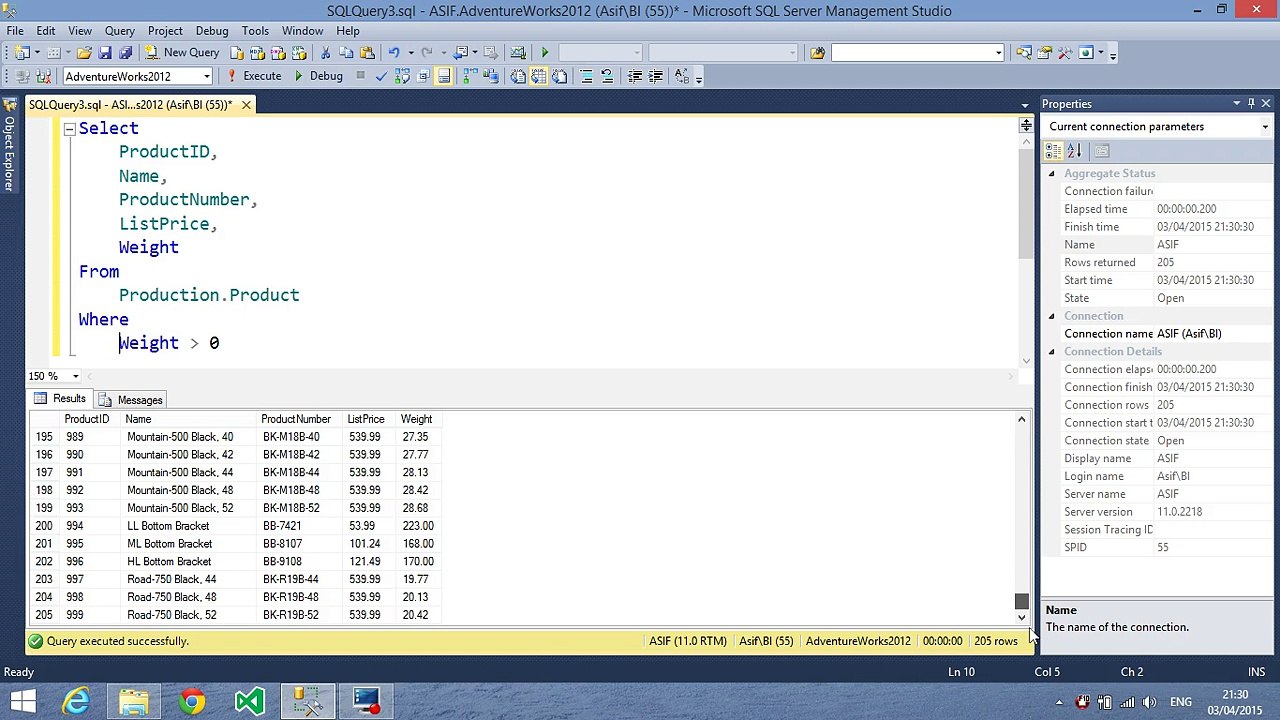
Task: Toggle Results to Grid icon
Action: [x=539, y=76]
